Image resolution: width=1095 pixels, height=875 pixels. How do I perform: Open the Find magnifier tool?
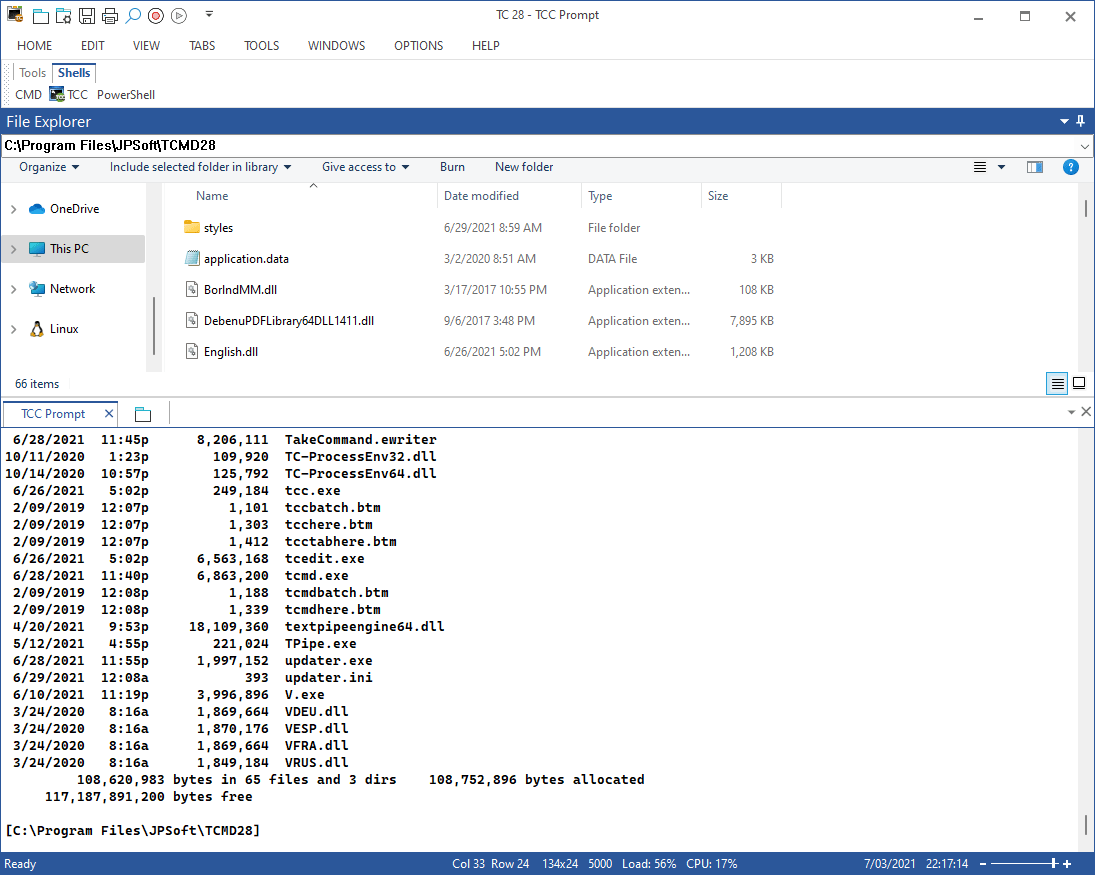(x=133, y=15)
